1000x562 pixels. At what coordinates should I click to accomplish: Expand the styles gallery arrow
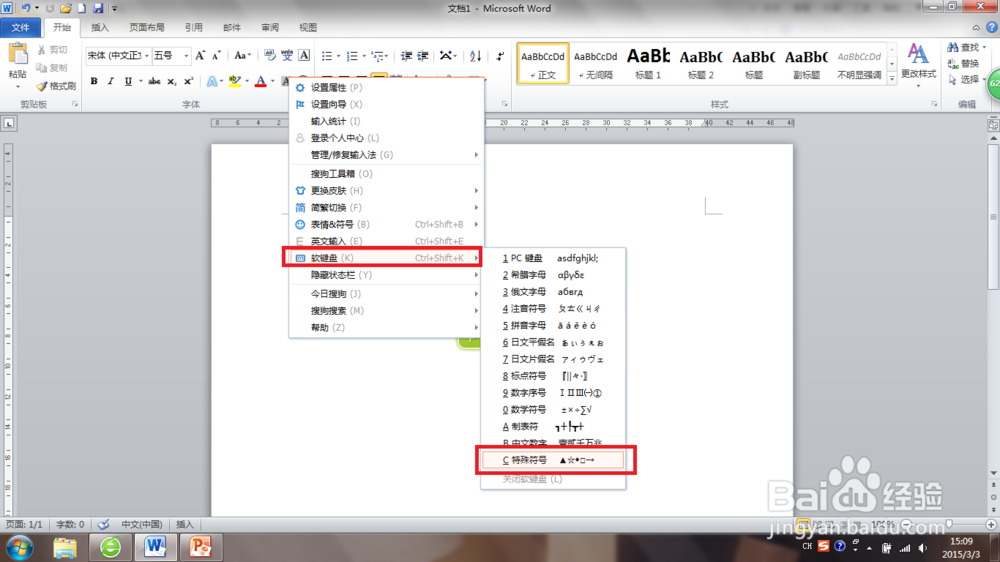(x=892, y=78)
